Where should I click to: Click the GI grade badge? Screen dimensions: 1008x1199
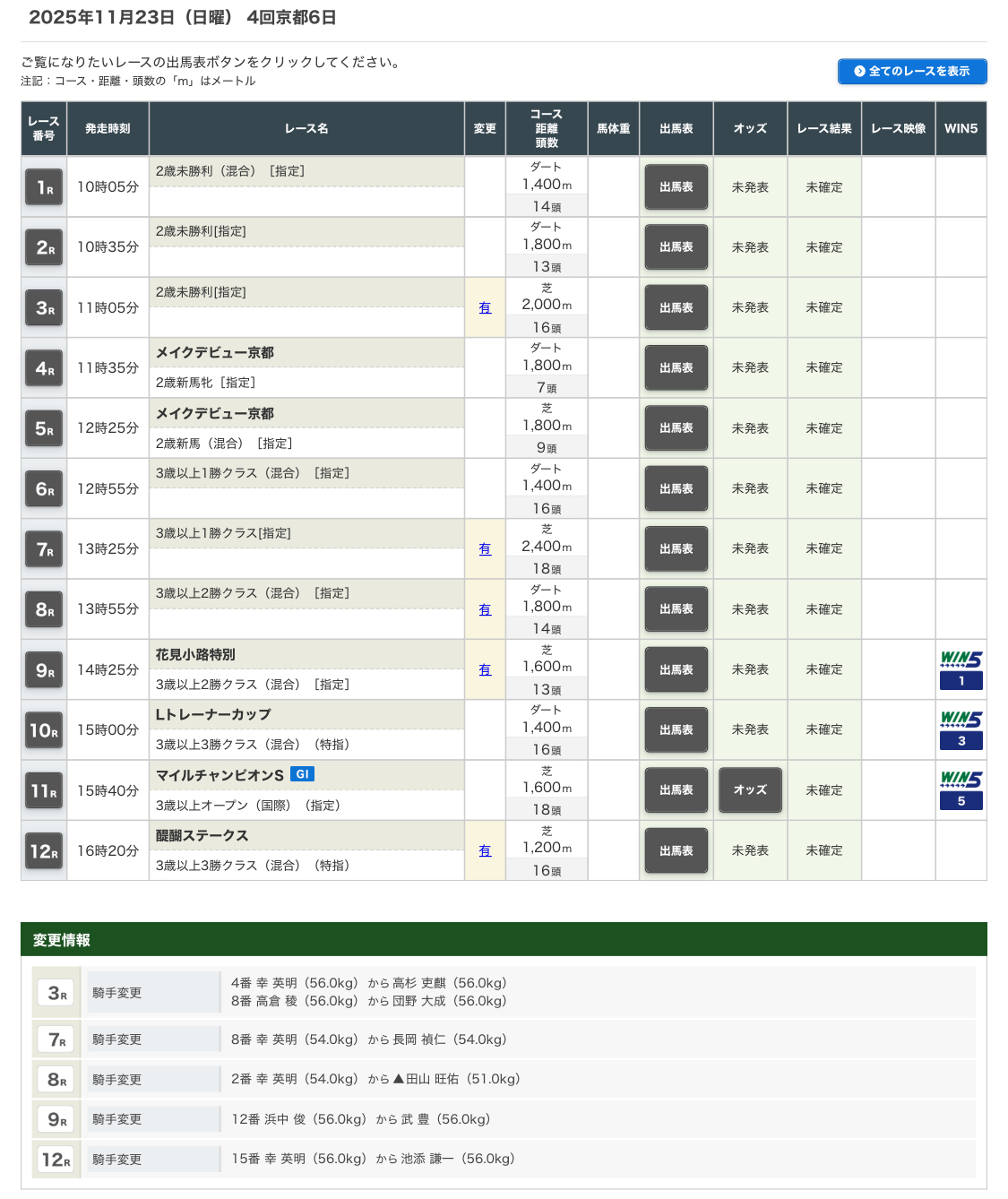(x=302, y=774)
